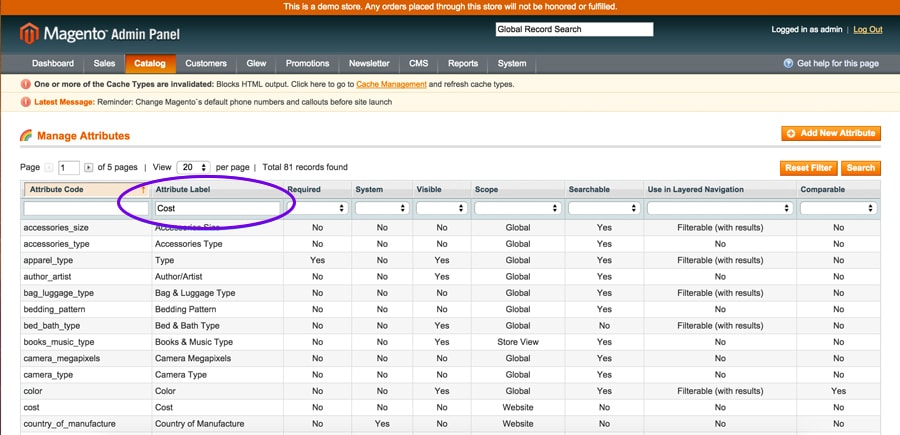The height and width of the screenshot is (435, 900).
Task: Click the next page arrow icon
Action: pyautogui.click(x=88, y=168)
